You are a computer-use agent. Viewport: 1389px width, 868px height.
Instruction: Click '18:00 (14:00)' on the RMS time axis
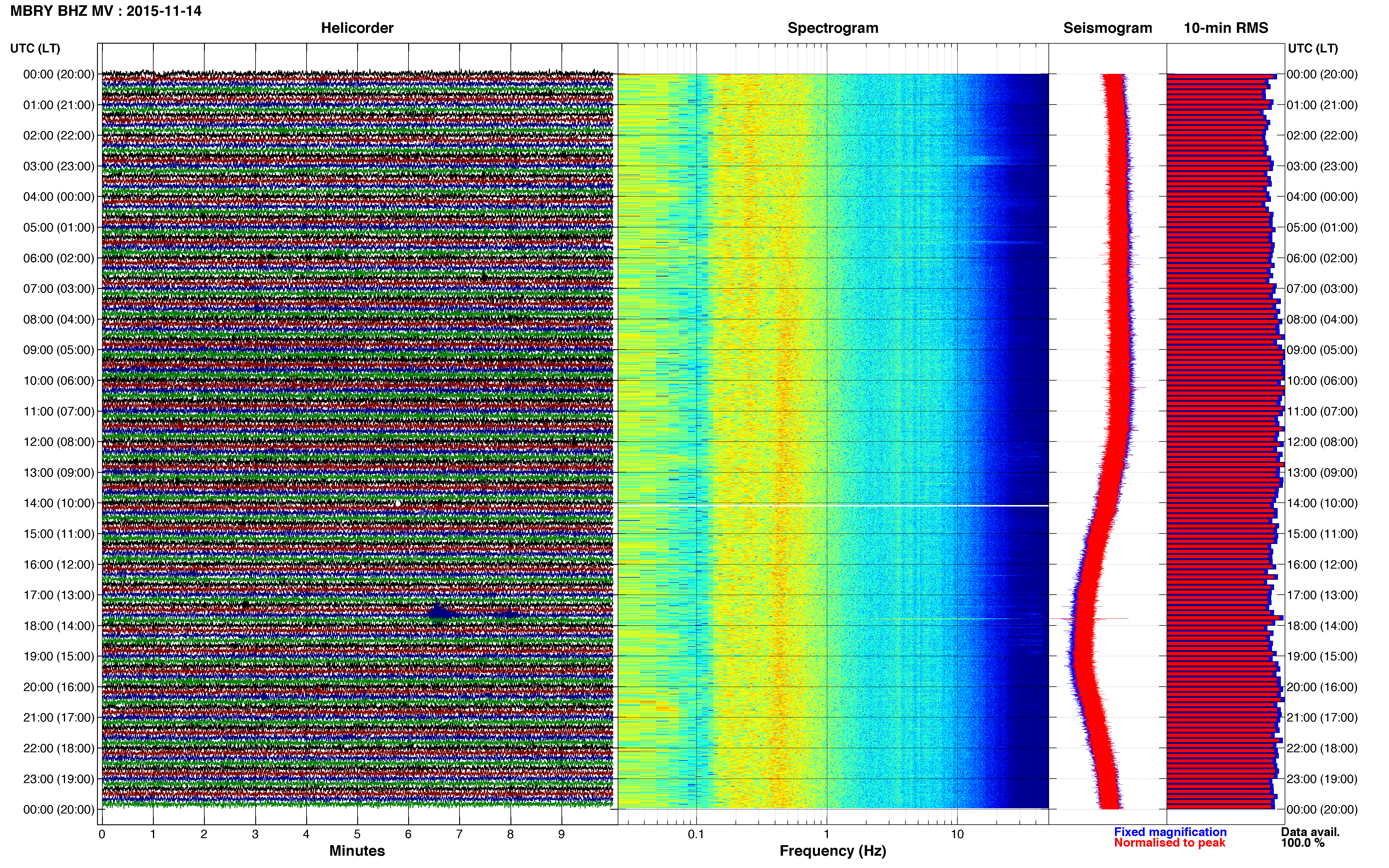[1322, 626]
